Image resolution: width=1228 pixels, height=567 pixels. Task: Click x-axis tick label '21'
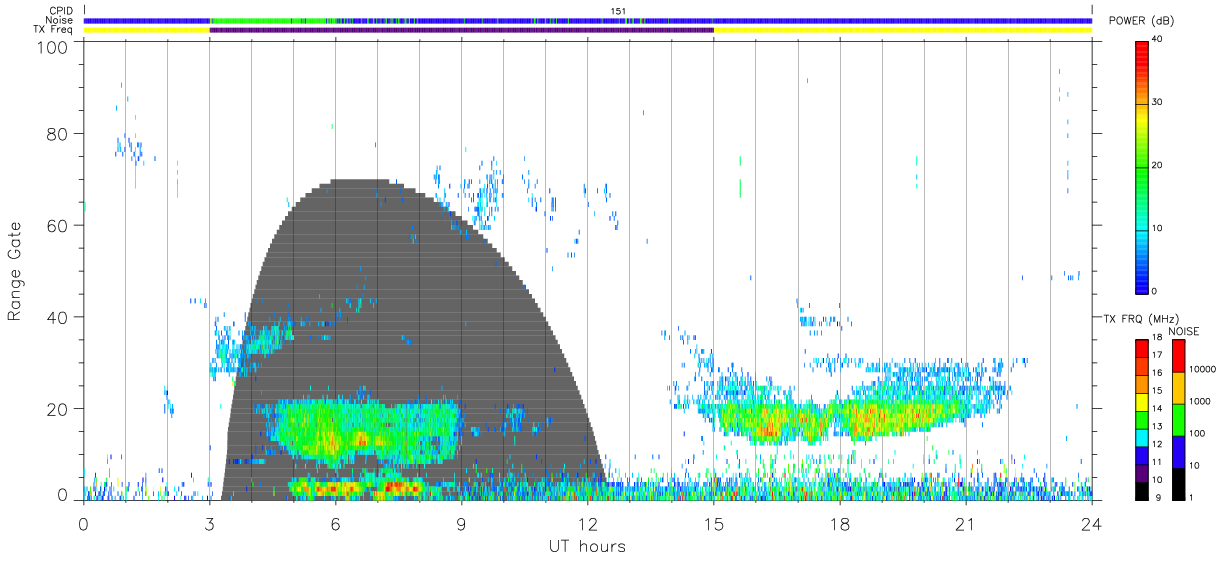966,523
